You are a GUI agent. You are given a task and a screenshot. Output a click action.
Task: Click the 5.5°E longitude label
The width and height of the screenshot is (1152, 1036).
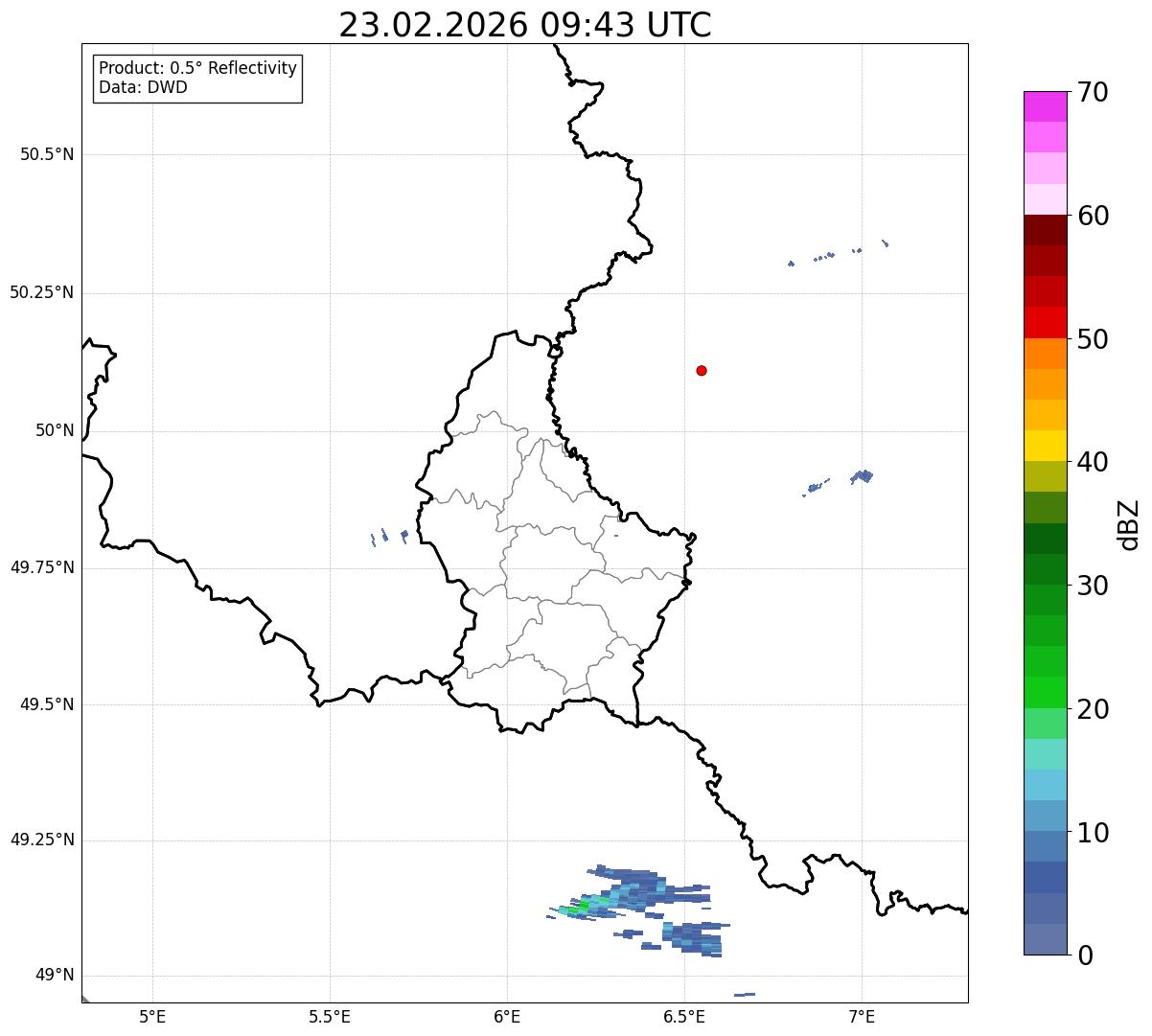coord(330,1016)
